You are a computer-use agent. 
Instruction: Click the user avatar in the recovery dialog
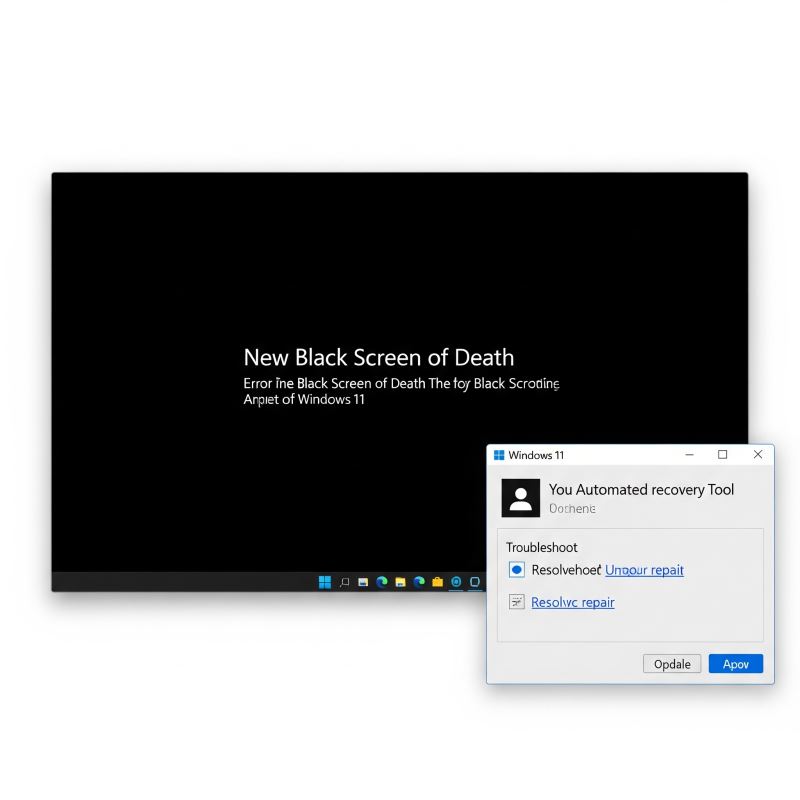click(x=520, y=498)
